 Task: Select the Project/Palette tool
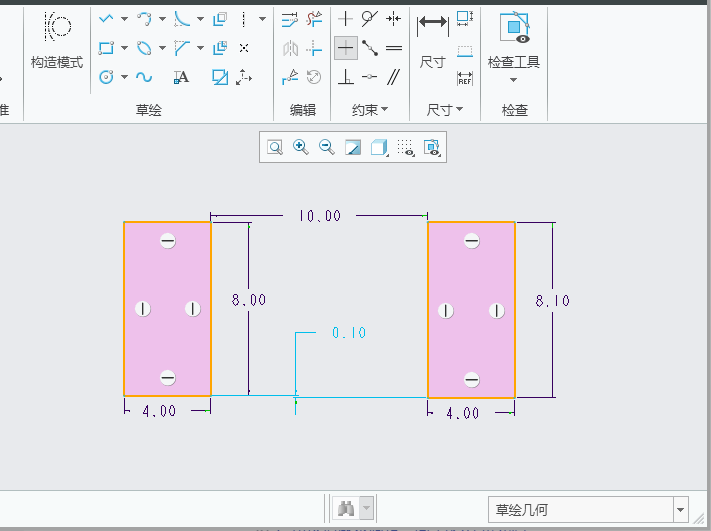click(x=220, y=77)
